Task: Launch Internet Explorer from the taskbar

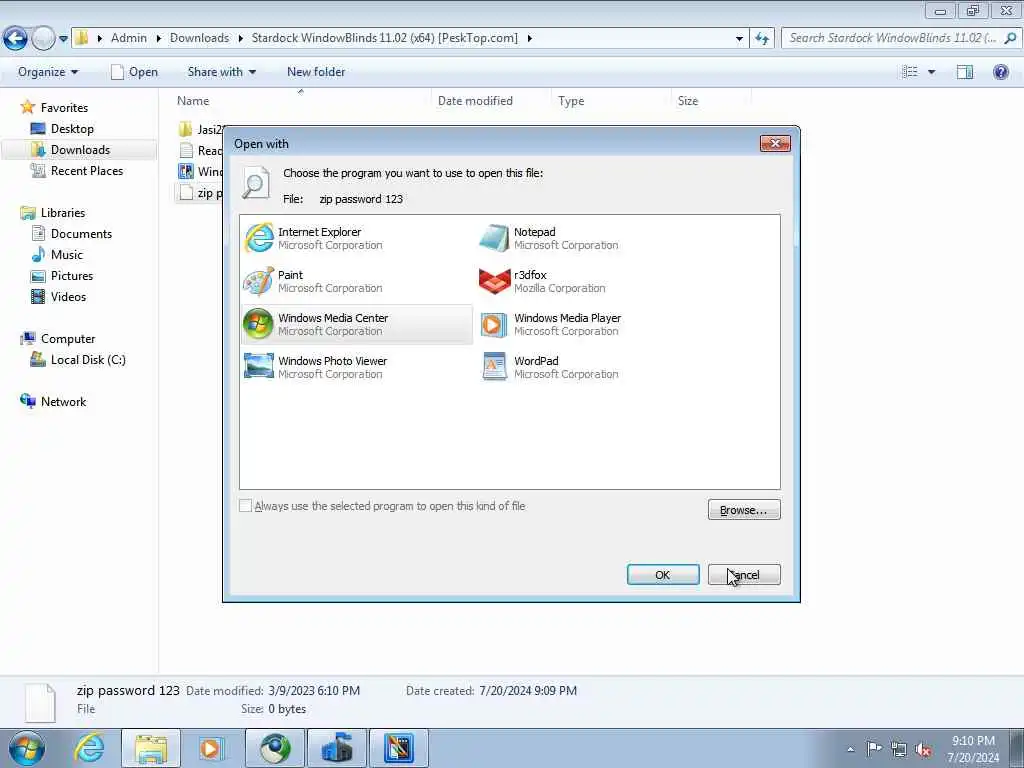Action: click(89, 748)
